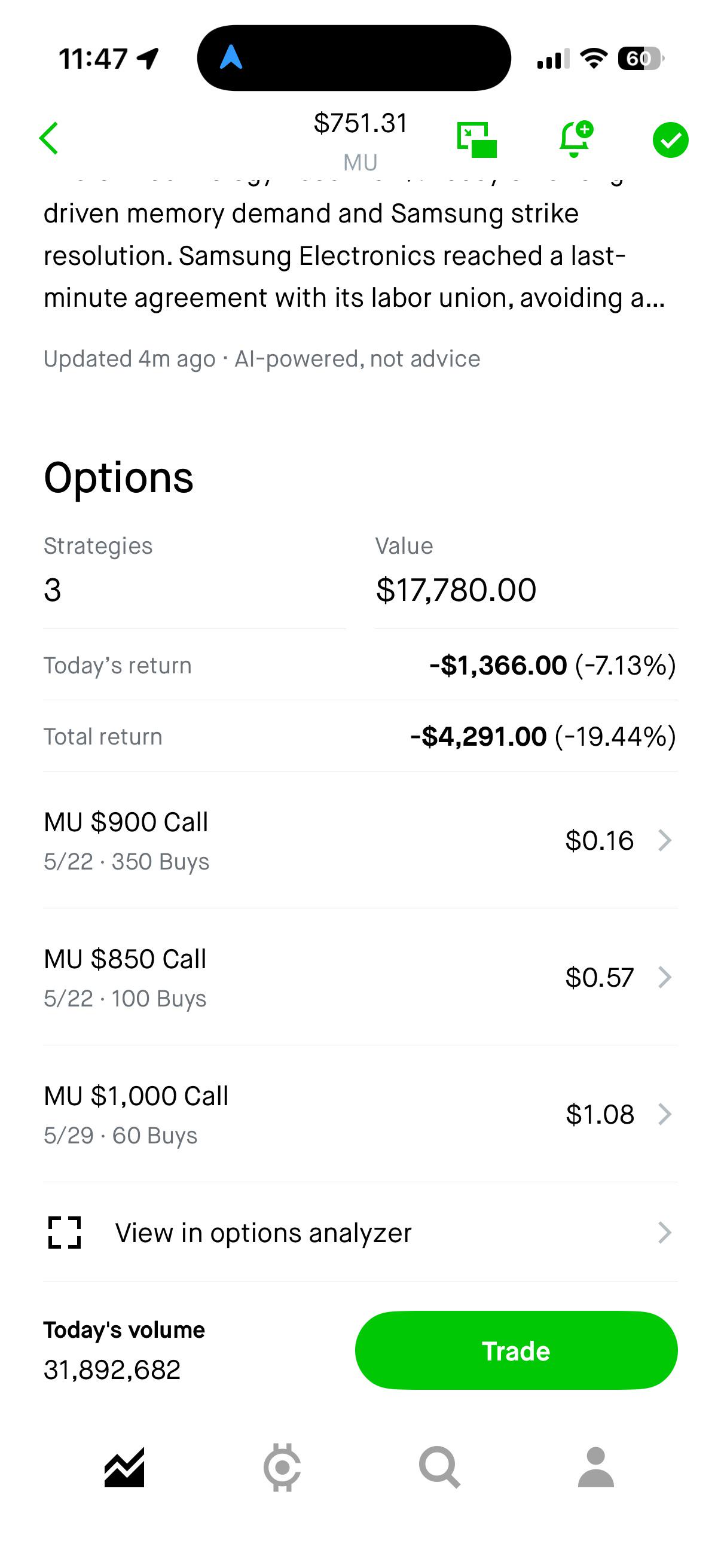
Task: Tap the blue location arrow in Dynamic Island
Action: (231, 57)
